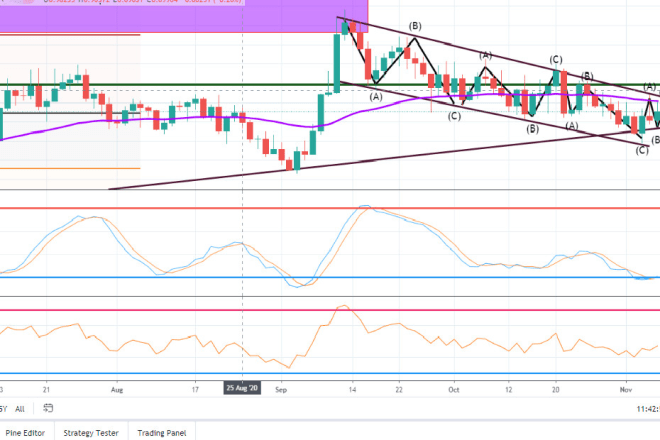Select the short orange horizontal line drawing
Screen dimensions: 660x440
[x=70, y=168]
